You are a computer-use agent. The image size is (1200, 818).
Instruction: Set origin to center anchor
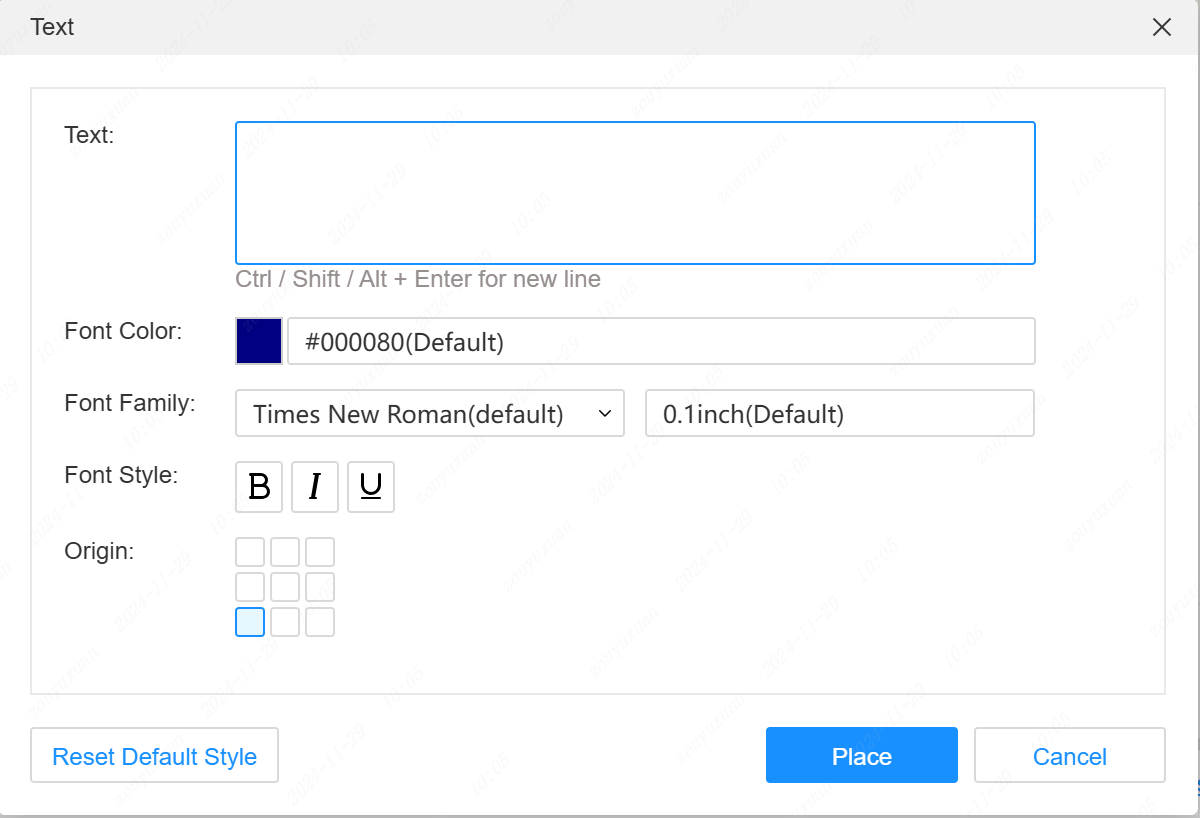tap(285, 587)
